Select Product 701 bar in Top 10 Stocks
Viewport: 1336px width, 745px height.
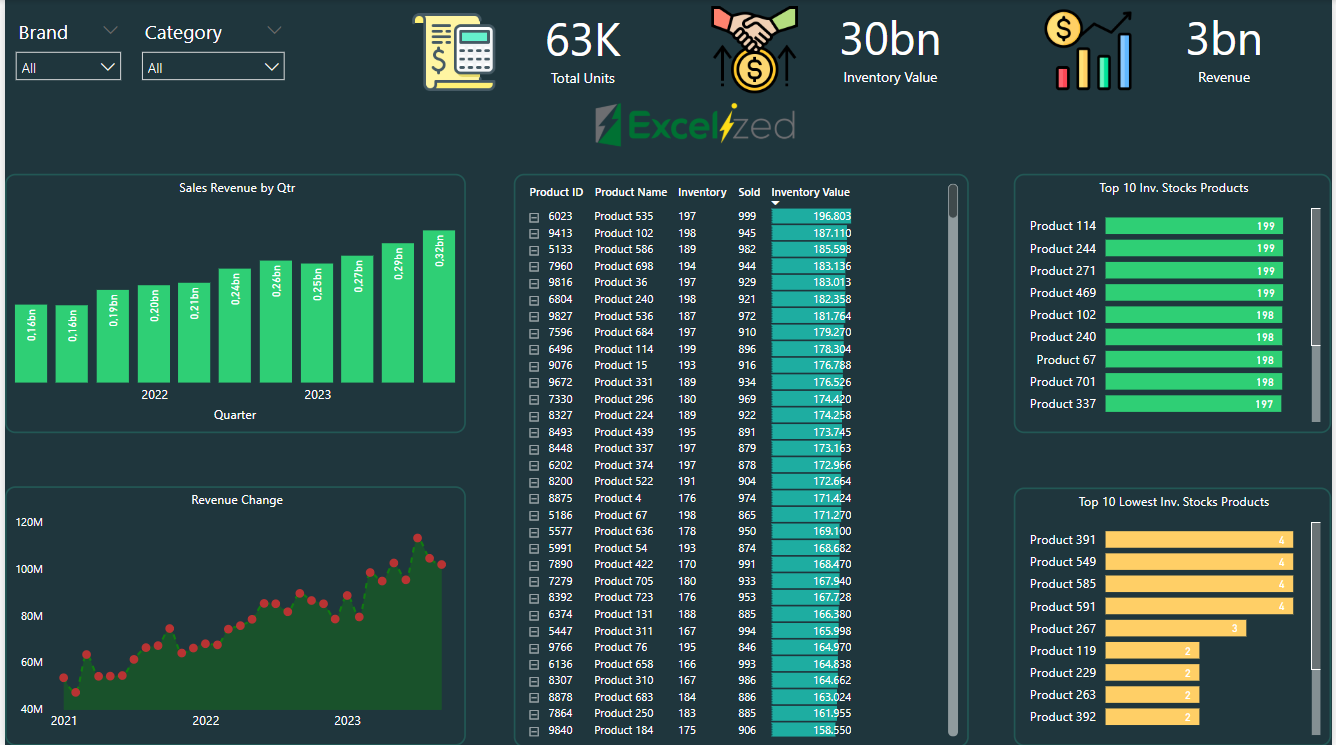pos(1194,381)
